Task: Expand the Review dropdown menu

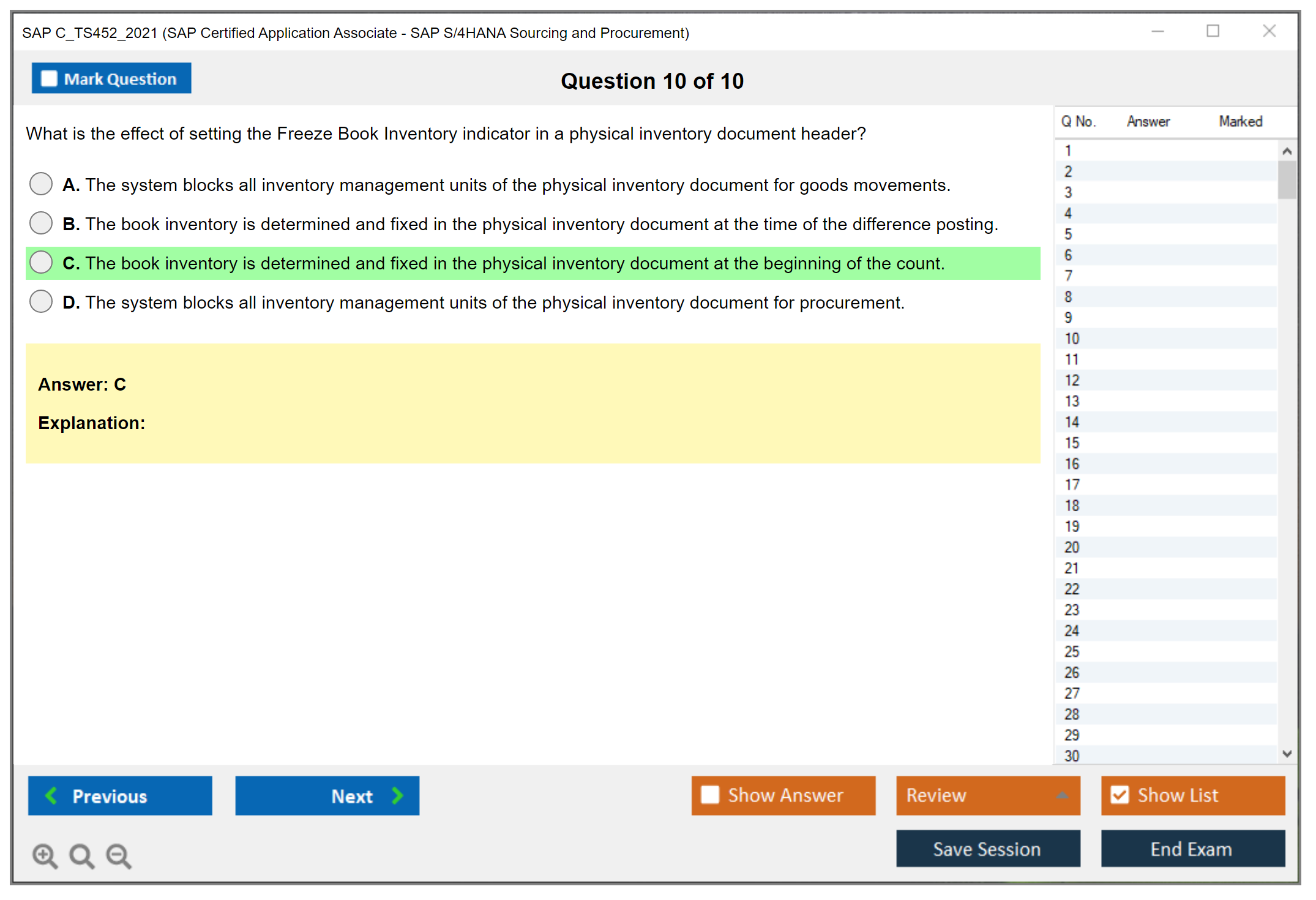Action: pos(1062,795)
